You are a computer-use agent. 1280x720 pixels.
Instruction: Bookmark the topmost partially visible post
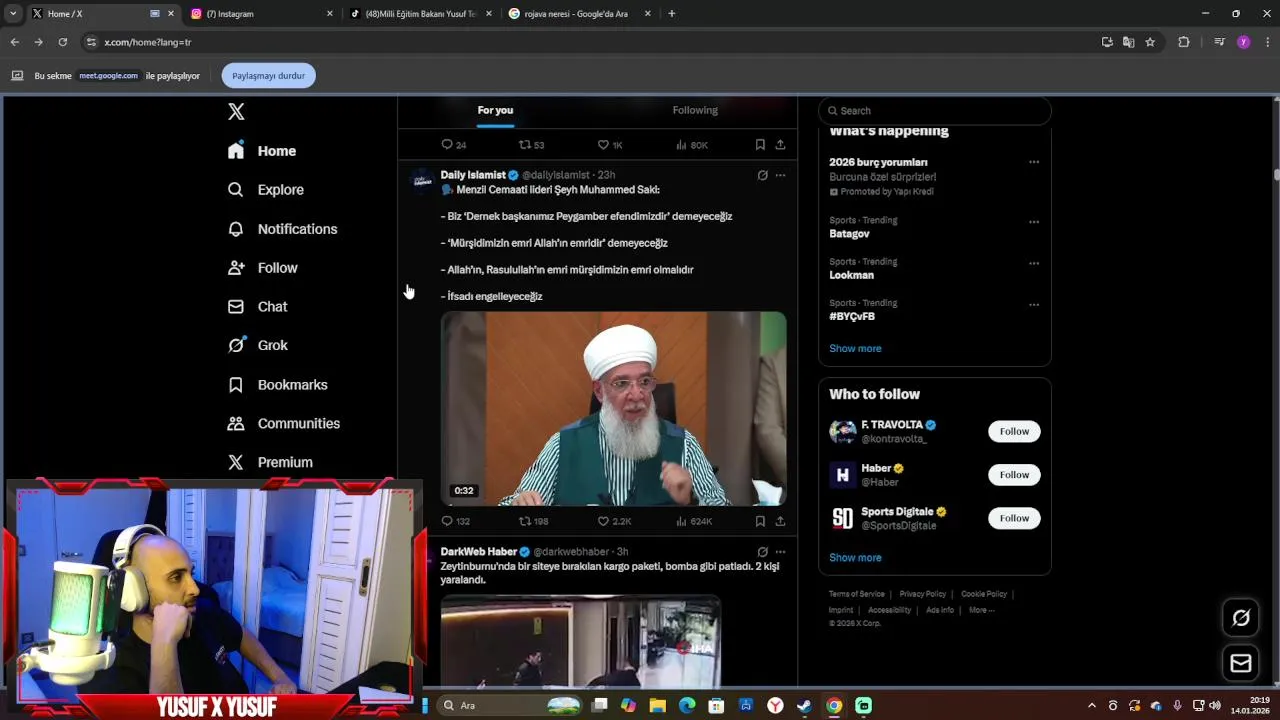760,145
